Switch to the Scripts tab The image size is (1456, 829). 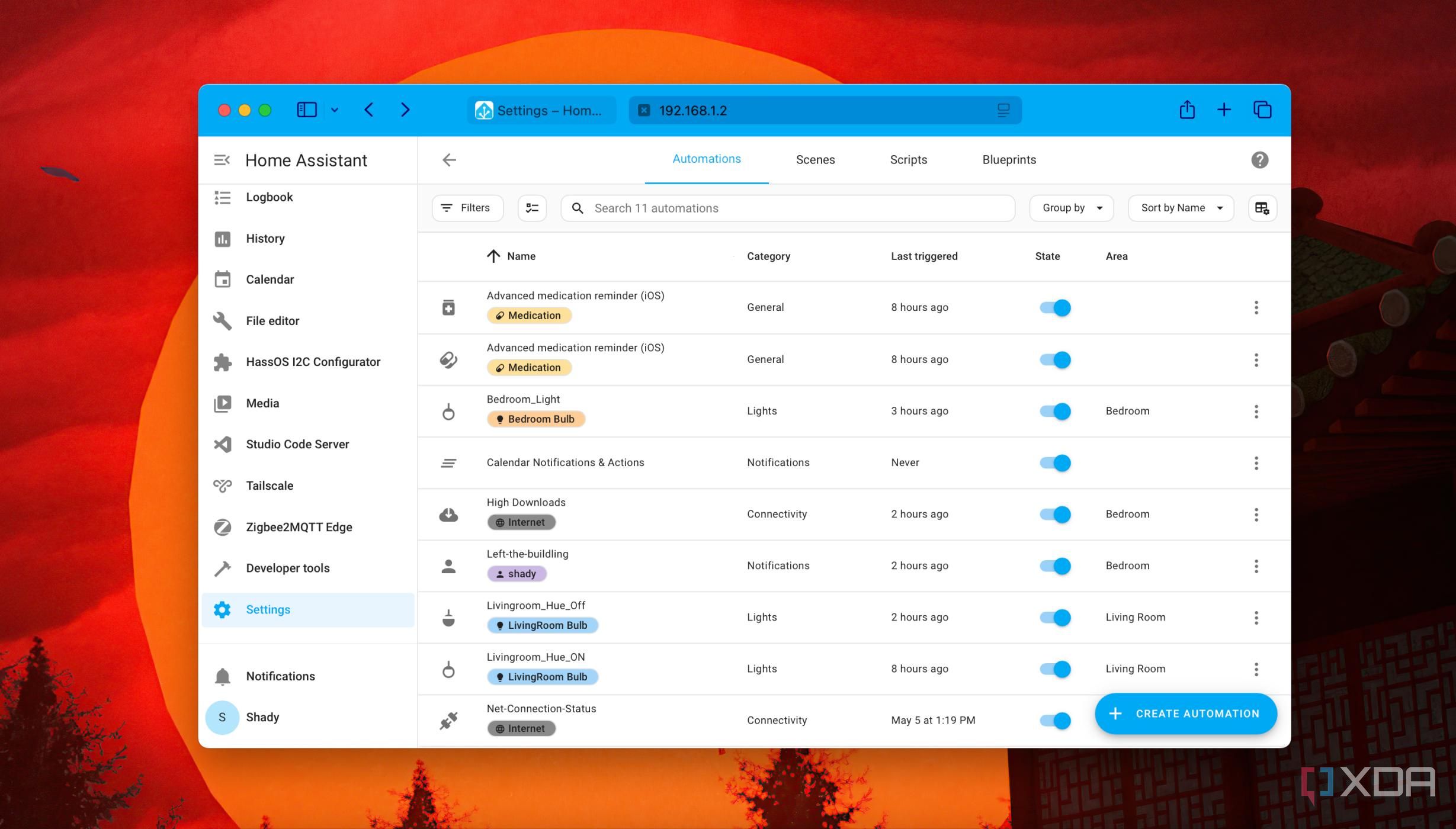click(908, 160)
